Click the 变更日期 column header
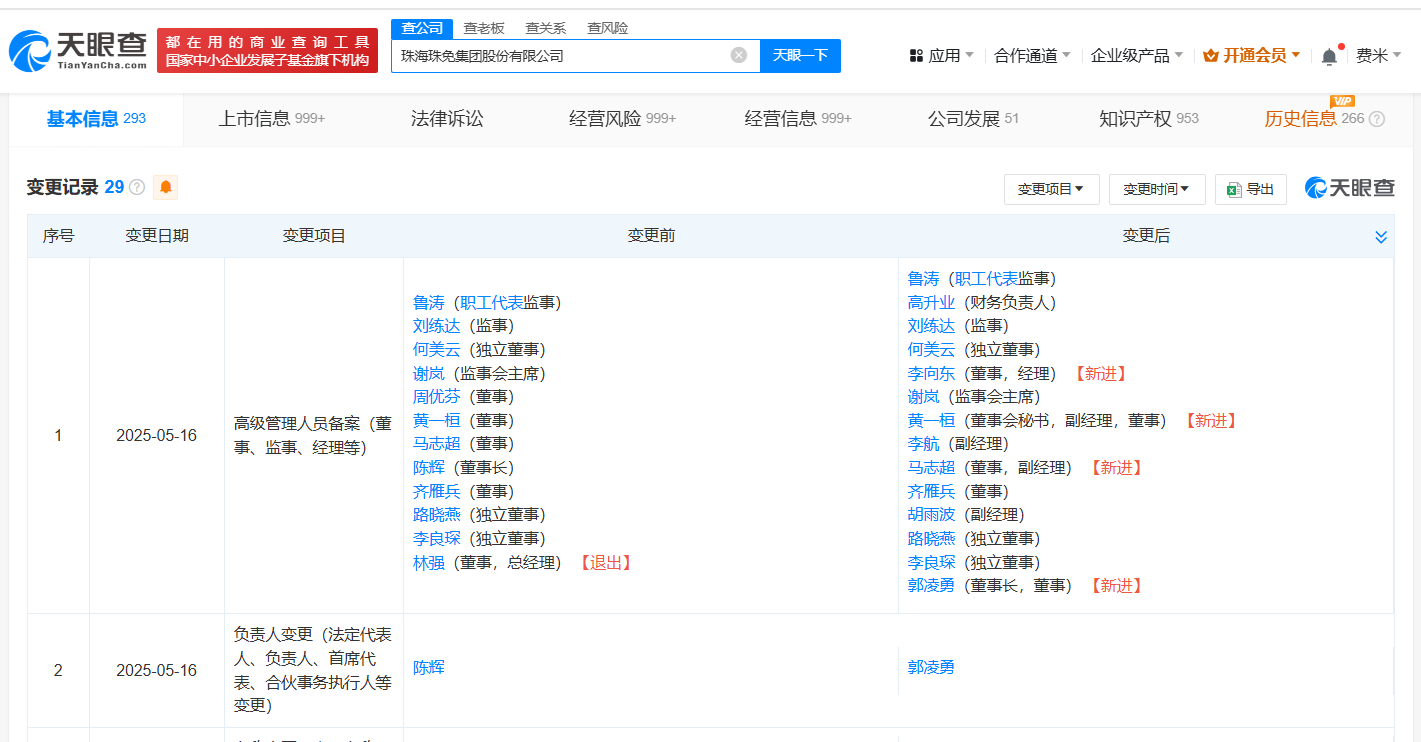The image size is (1421, 742). click(156, 236)
